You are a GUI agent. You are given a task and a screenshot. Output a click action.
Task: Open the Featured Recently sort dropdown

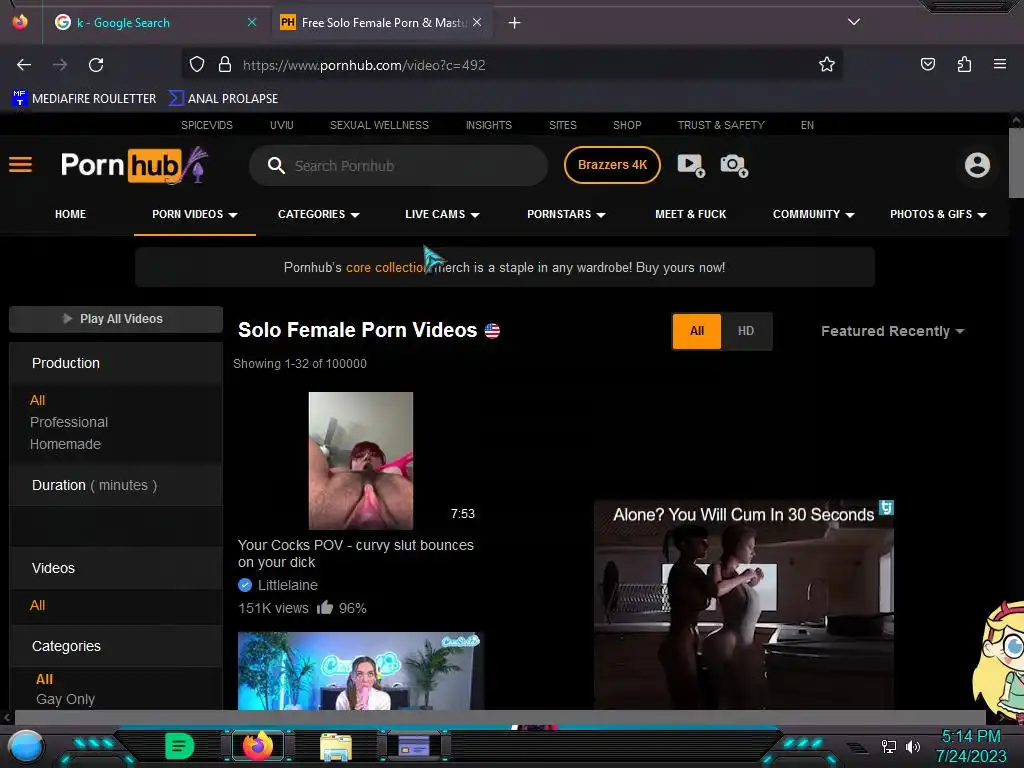click(892, 331)
